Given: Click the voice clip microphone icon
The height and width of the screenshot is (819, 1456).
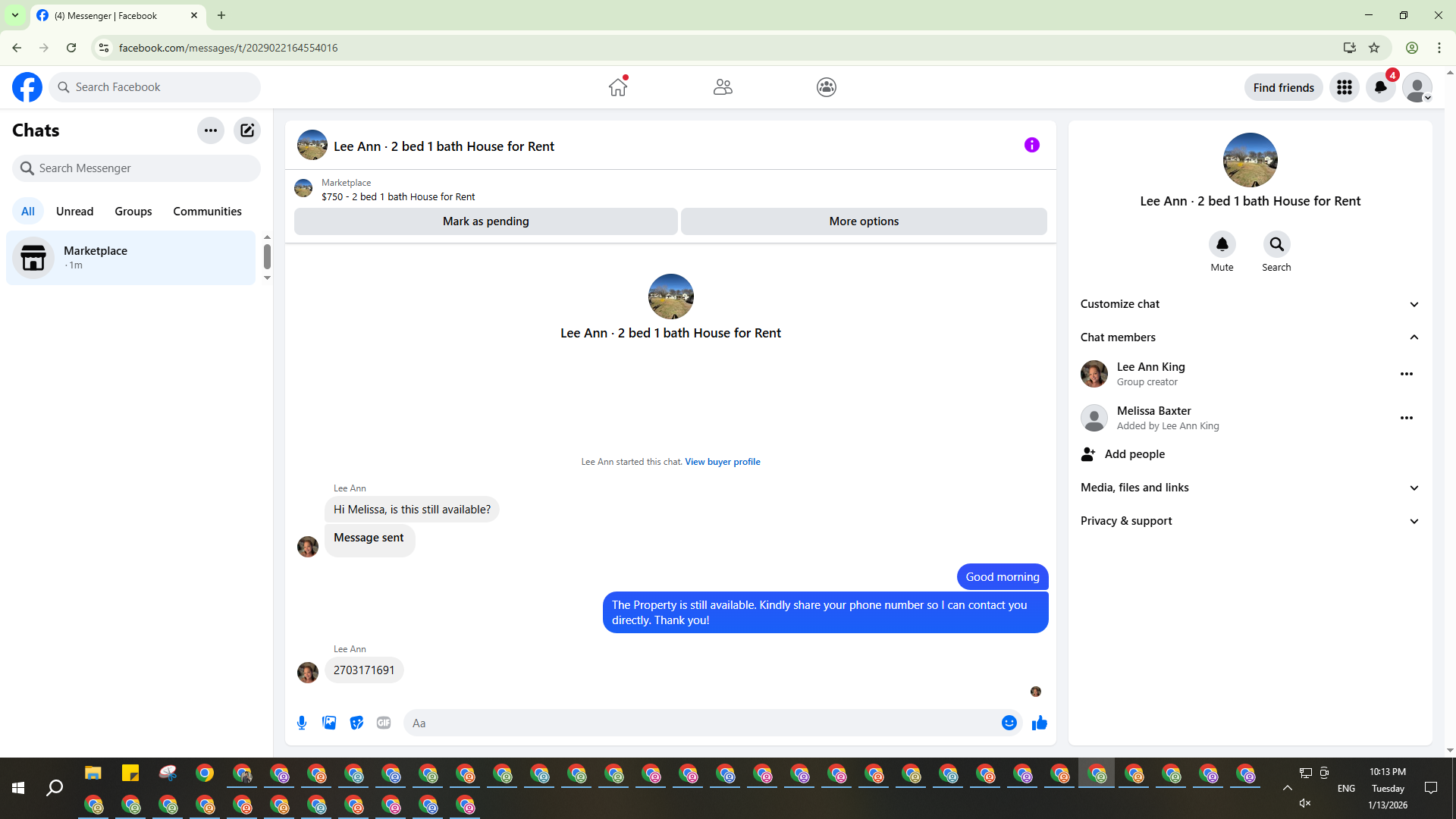Looking at the screenshot, I should tap(302, 723).
